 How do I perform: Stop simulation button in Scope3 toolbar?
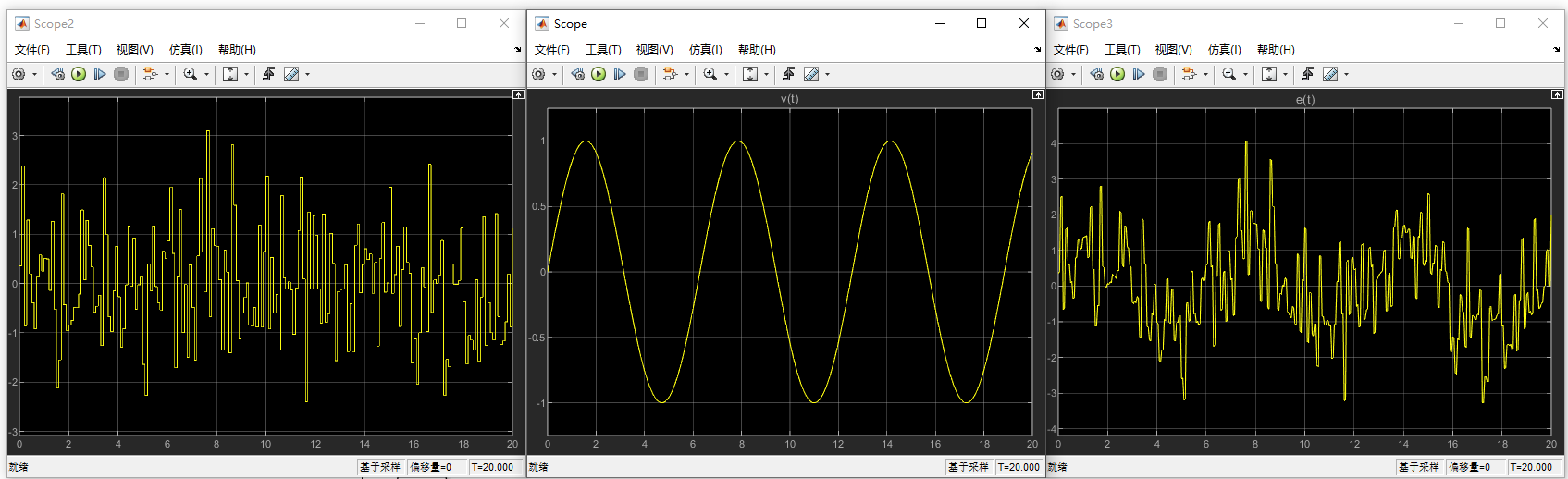(x=1160, y=74)
